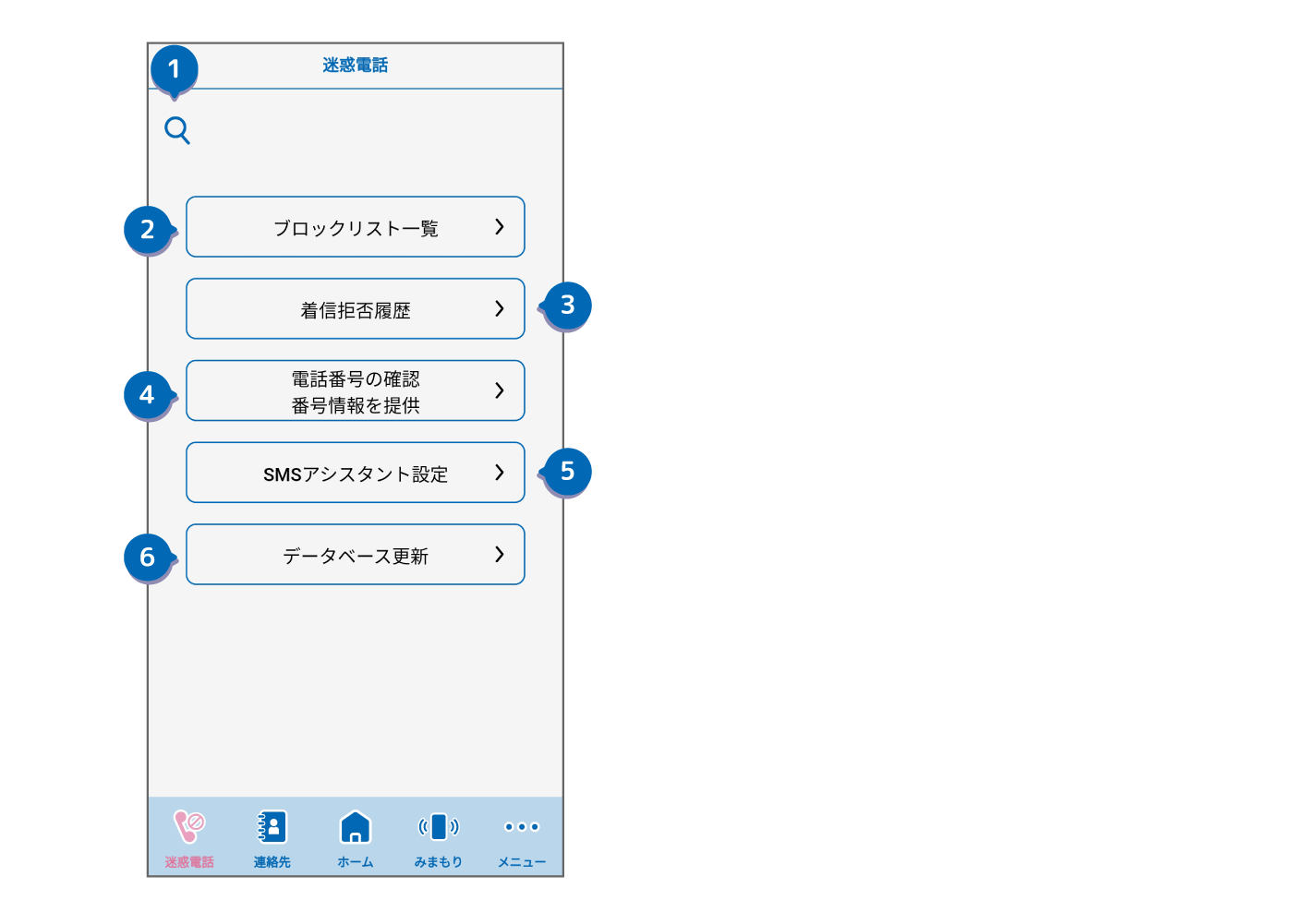Open the three-dot メニュー icon
Screen dimensions: 1293x924
pos(522,826)
